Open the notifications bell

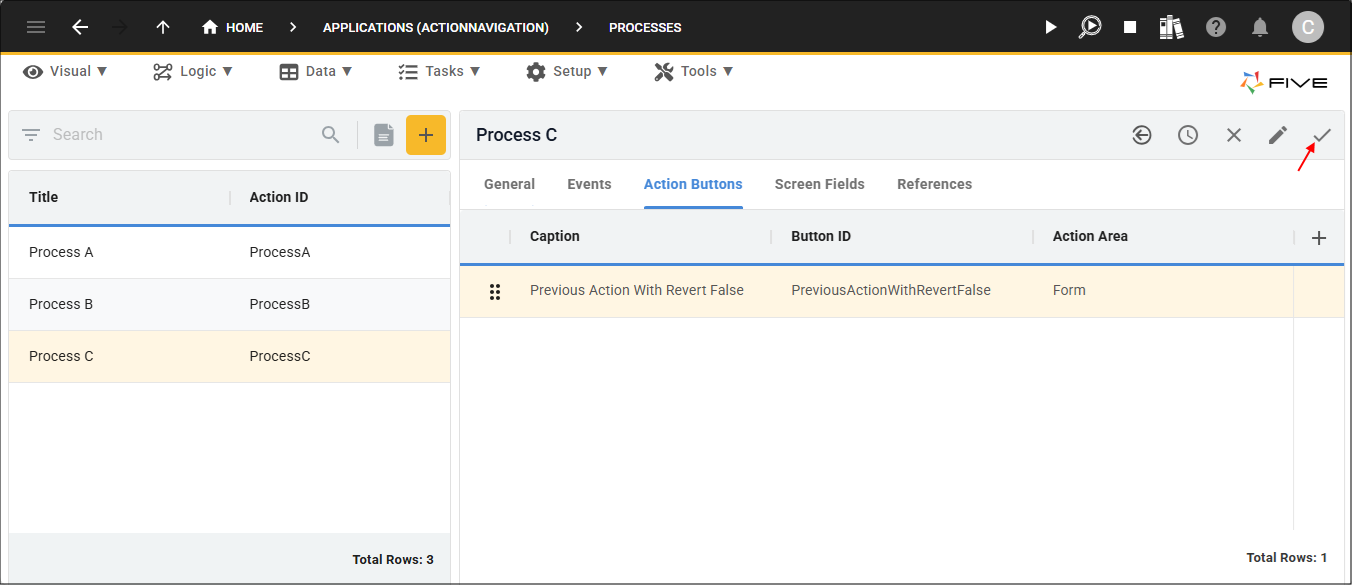1261,27
